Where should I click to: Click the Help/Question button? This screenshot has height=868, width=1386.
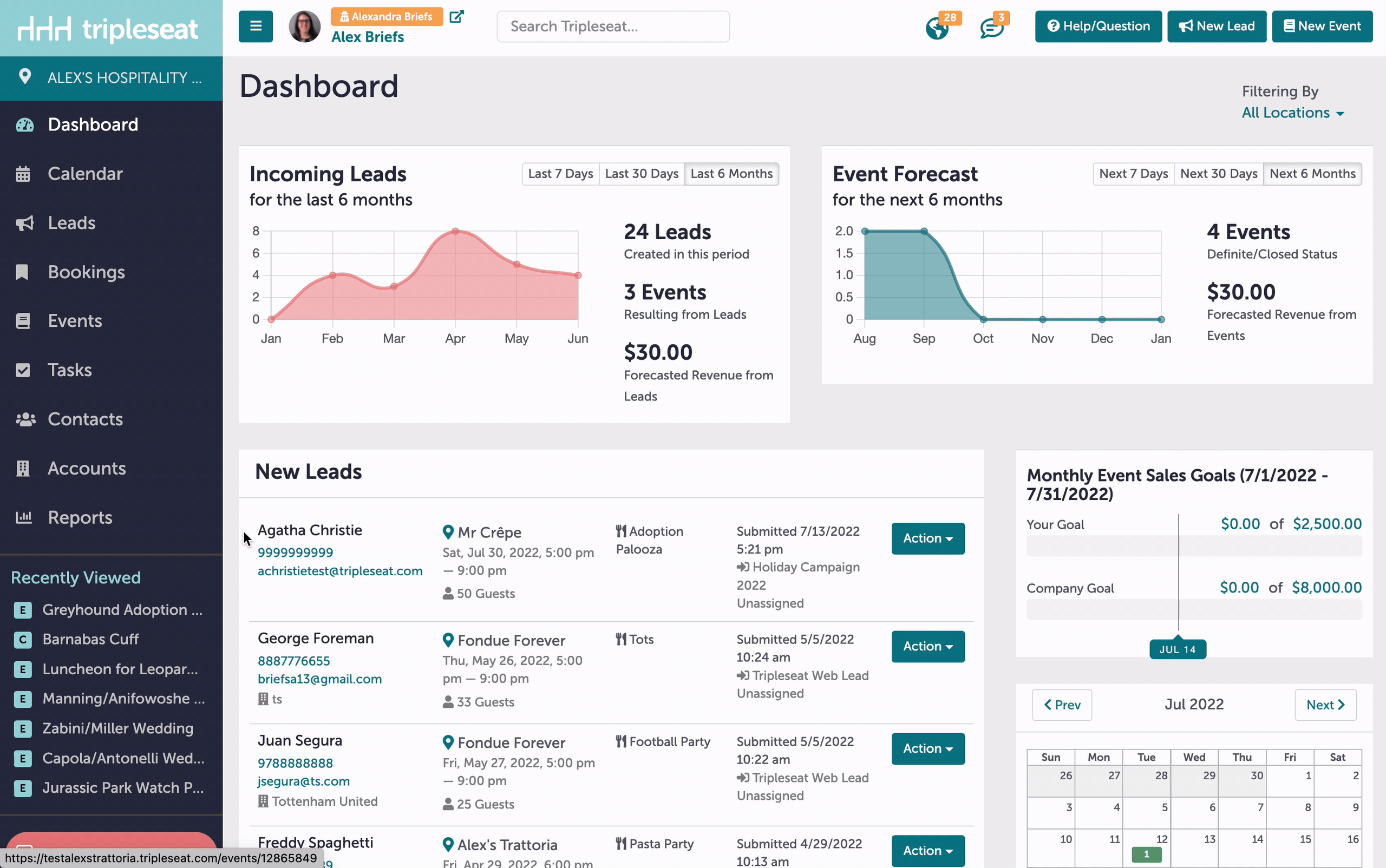pyautogui.click(x=1098, y=27)
